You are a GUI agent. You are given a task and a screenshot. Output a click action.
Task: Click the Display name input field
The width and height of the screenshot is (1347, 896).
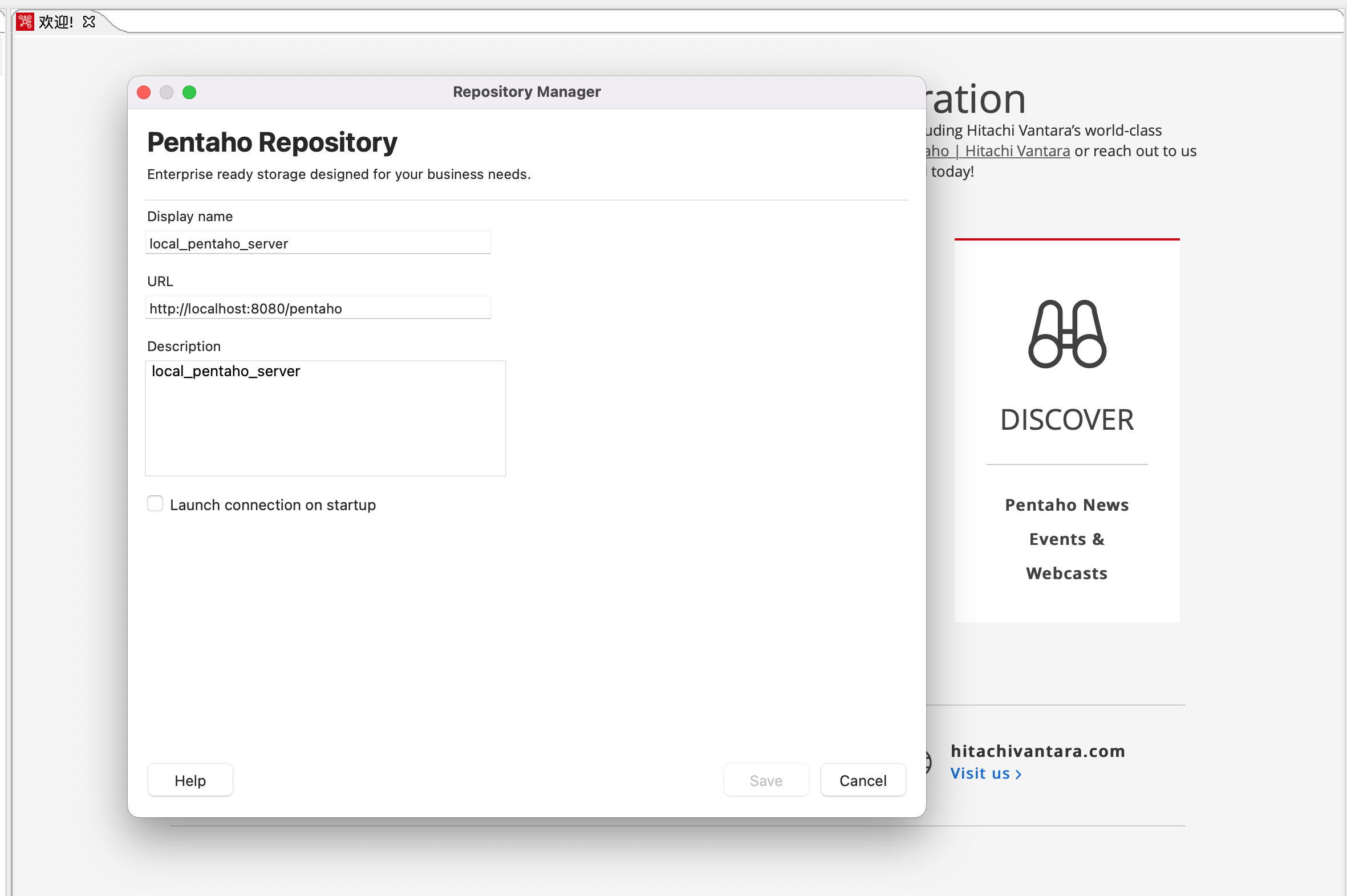click(318, 243)
